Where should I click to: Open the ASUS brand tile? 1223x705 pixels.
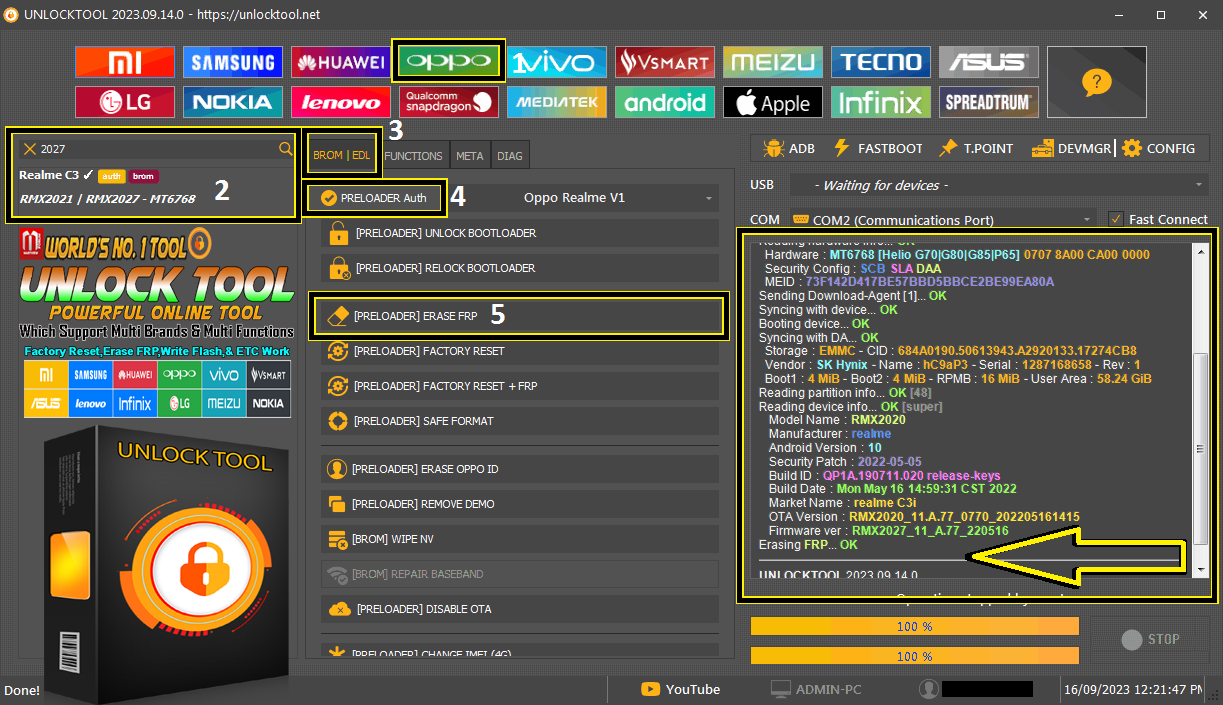[989, 62]
